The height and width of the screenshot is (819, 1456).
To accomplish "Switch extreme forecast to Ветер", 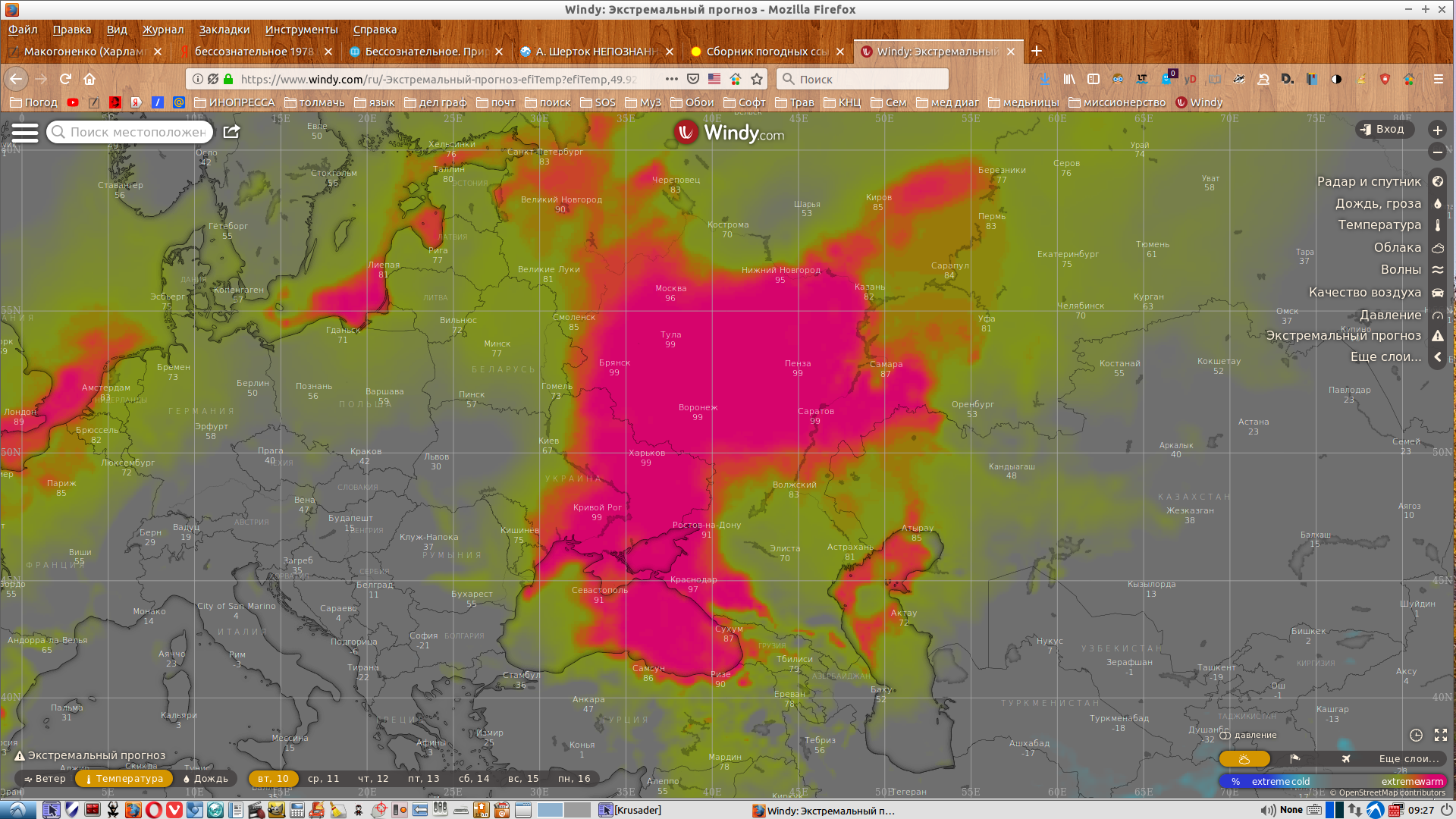I will pyautogui.click(x=45, y=779).
